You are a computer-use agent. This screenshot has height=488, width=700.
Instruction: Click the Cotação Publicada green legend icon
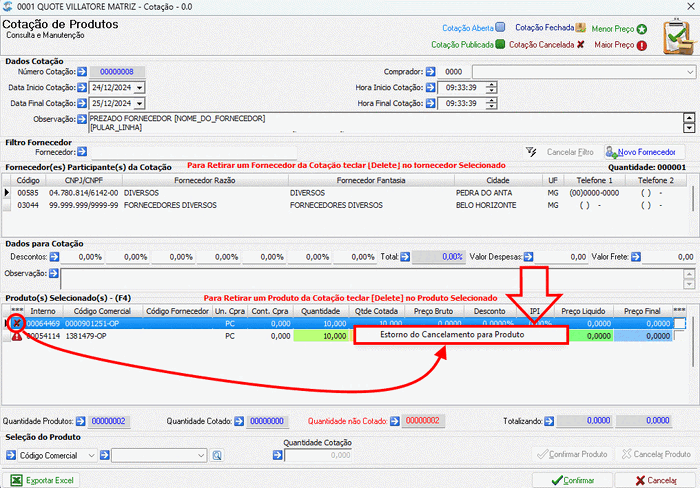click(x=500, y=44)
